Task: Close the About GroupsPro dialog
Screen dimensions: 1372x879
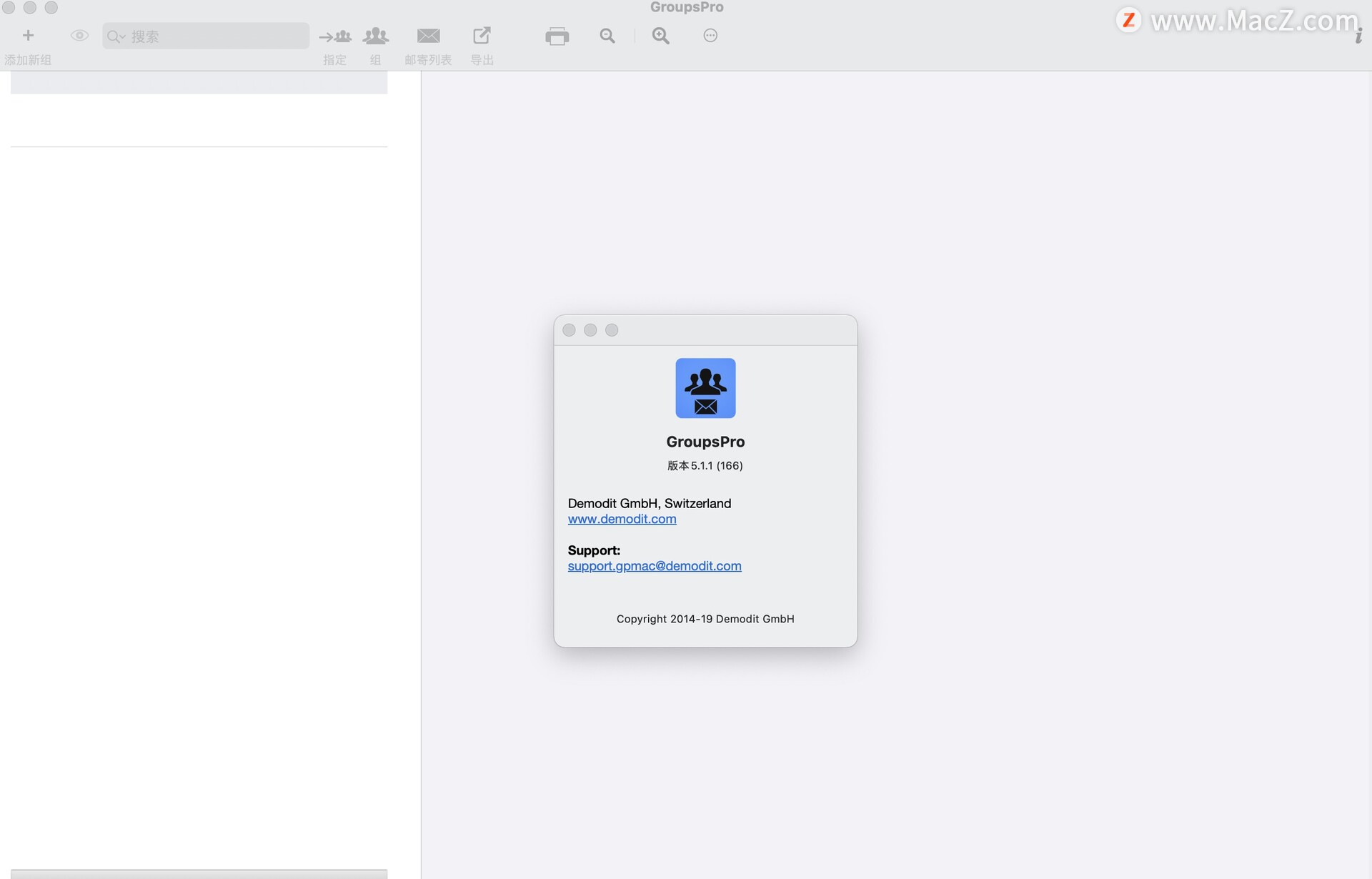Action: (569, 330)
